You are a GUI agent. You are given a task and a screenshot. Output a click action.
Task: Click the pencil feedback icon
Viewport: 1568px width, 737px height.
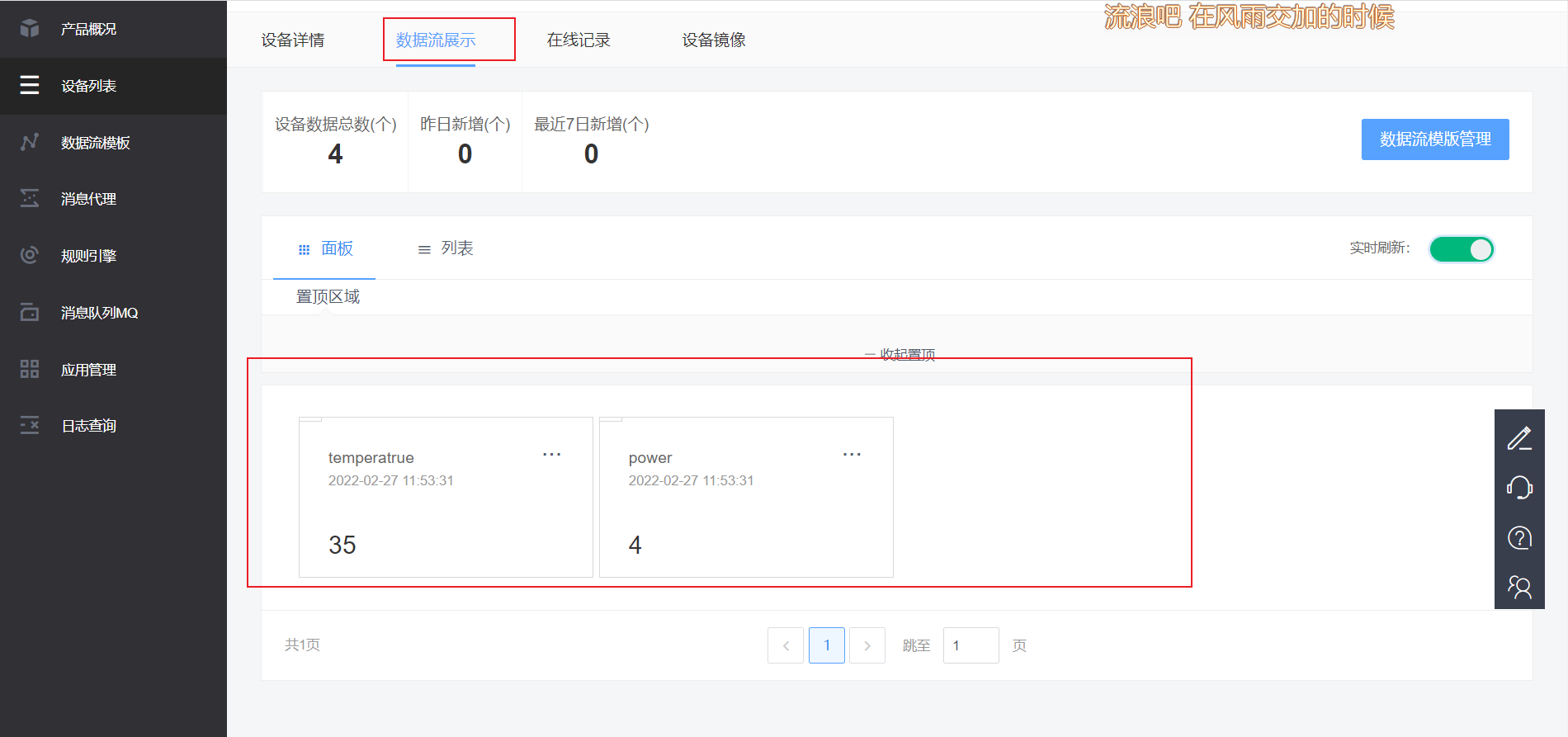[1519, 438]
